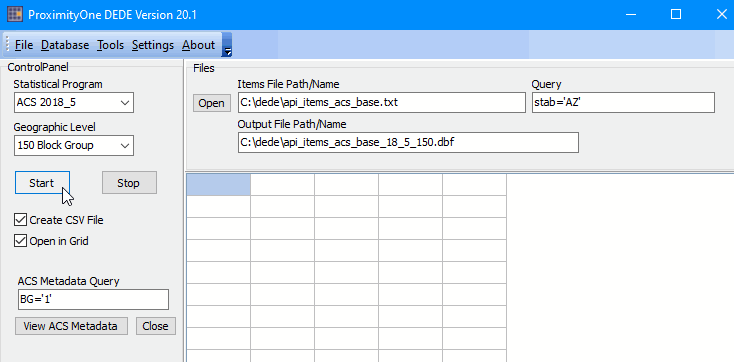The height and width of the screenshot is (362, 734).
Task: Click the Output File Path/Name field
Action: click(408, 142)
